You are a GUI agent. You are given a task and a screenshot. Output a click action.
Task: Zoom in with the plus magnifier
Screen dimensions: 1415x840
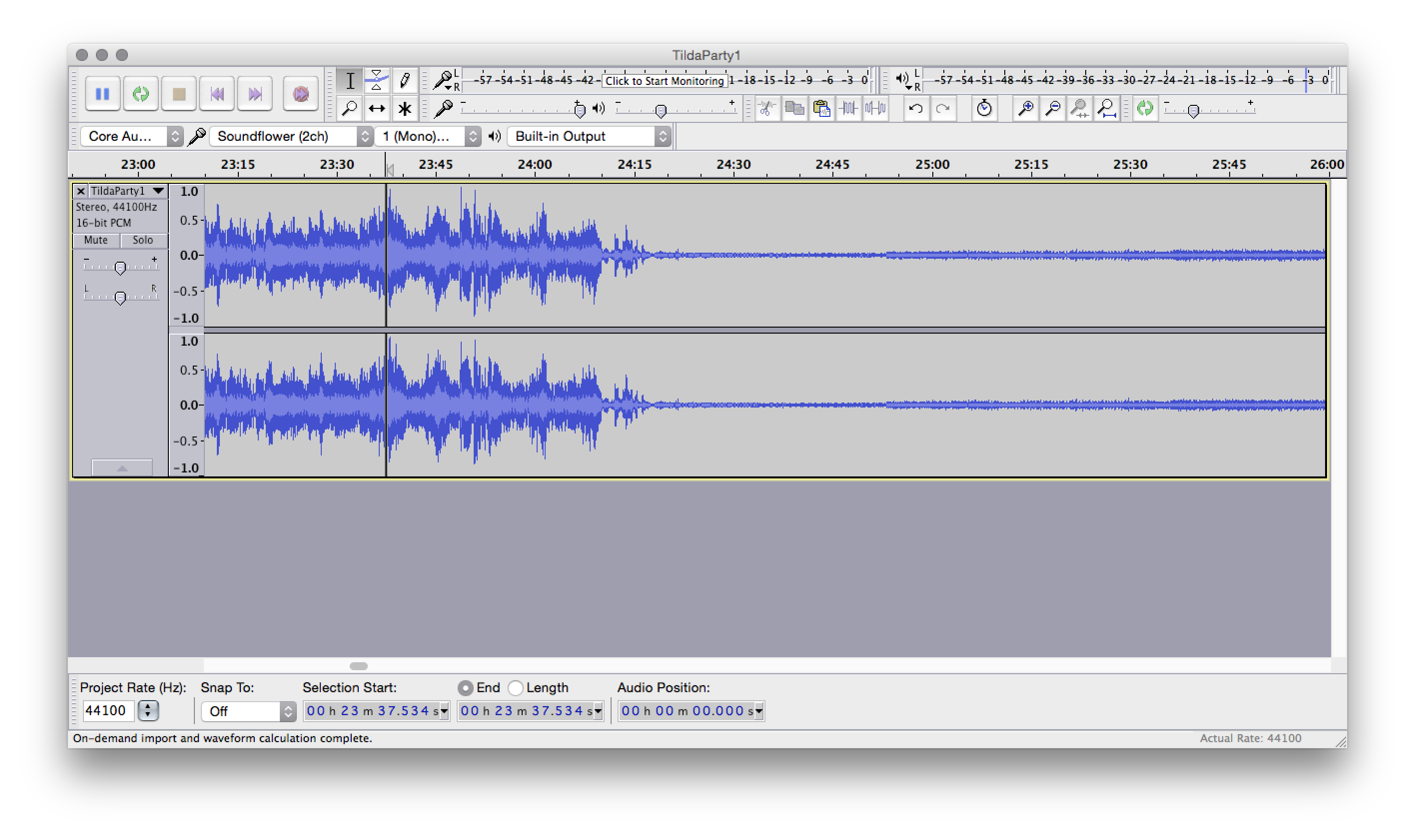1025,108
